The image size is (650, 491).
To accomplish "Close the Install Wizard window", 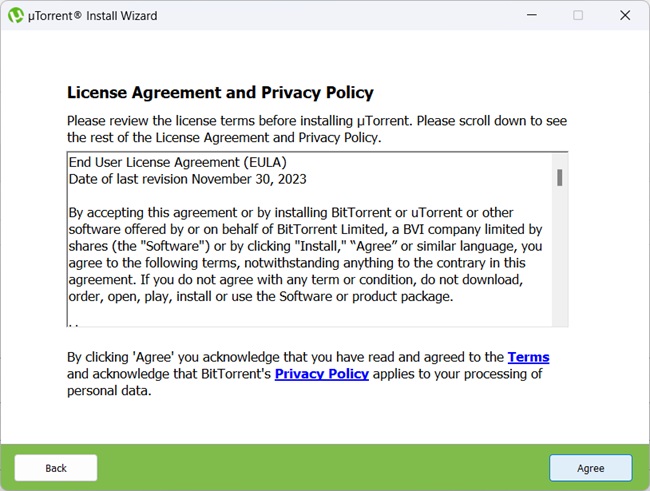I will [x=625, y=15].
